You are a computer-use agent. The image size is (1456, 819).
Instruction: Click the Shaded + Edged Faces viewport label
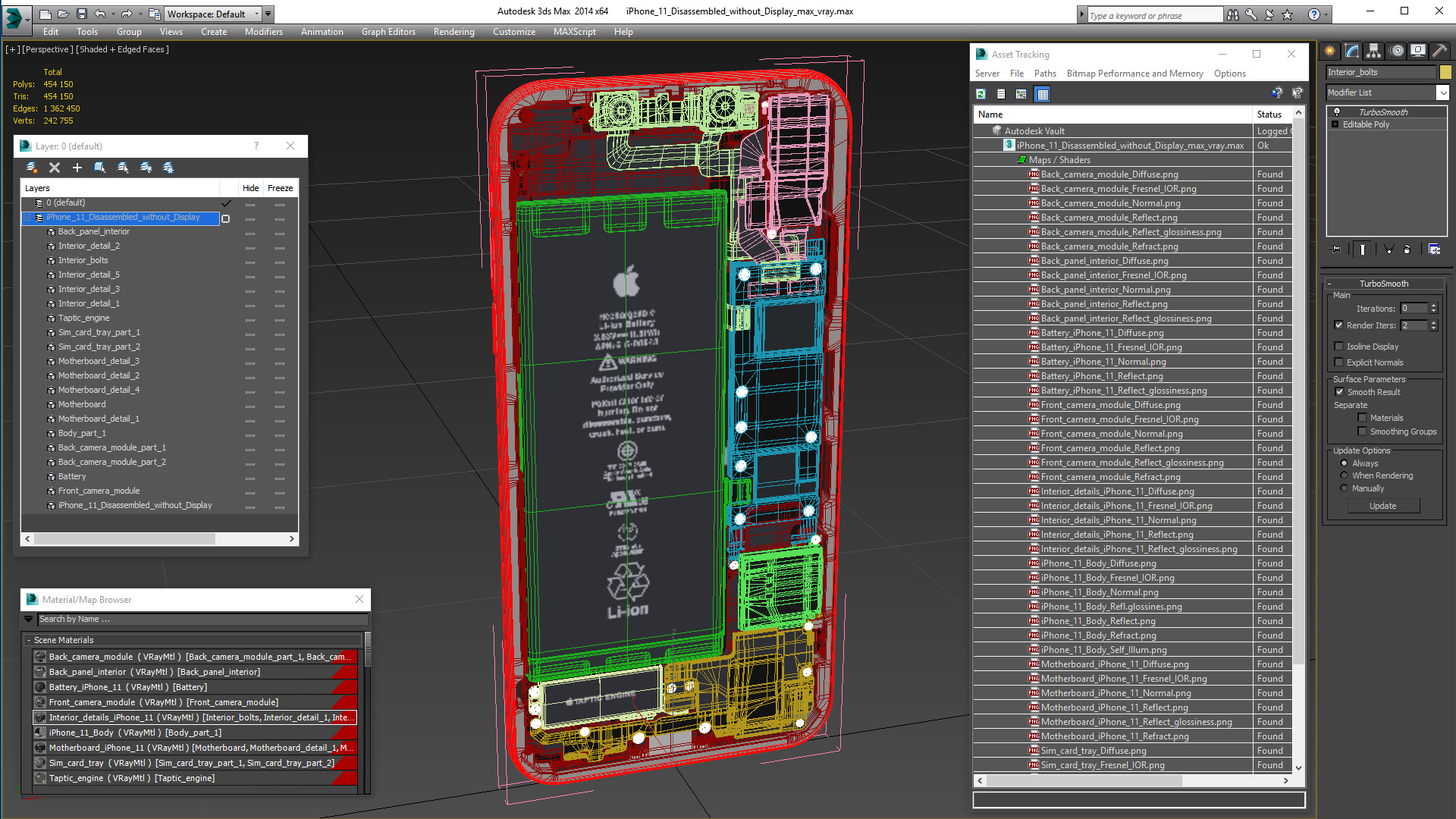(122, 49)
